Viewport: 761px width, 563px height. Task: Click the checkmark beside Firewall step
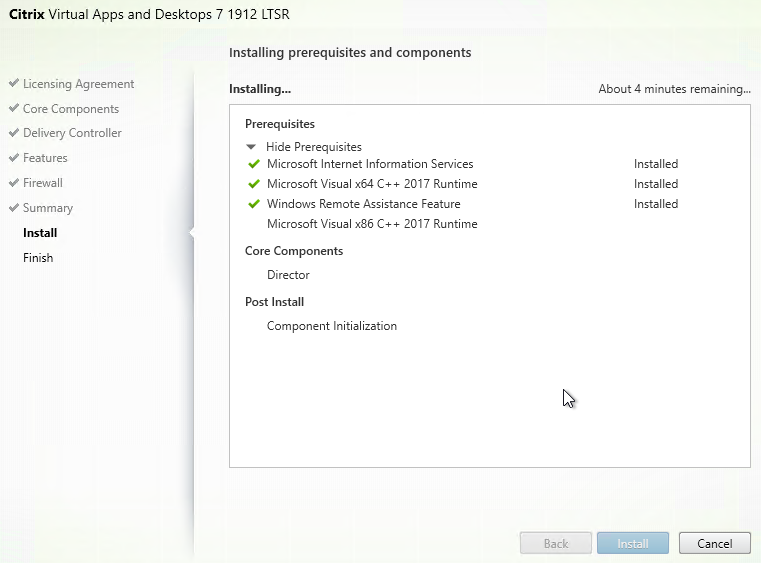[x=13, y=183]
